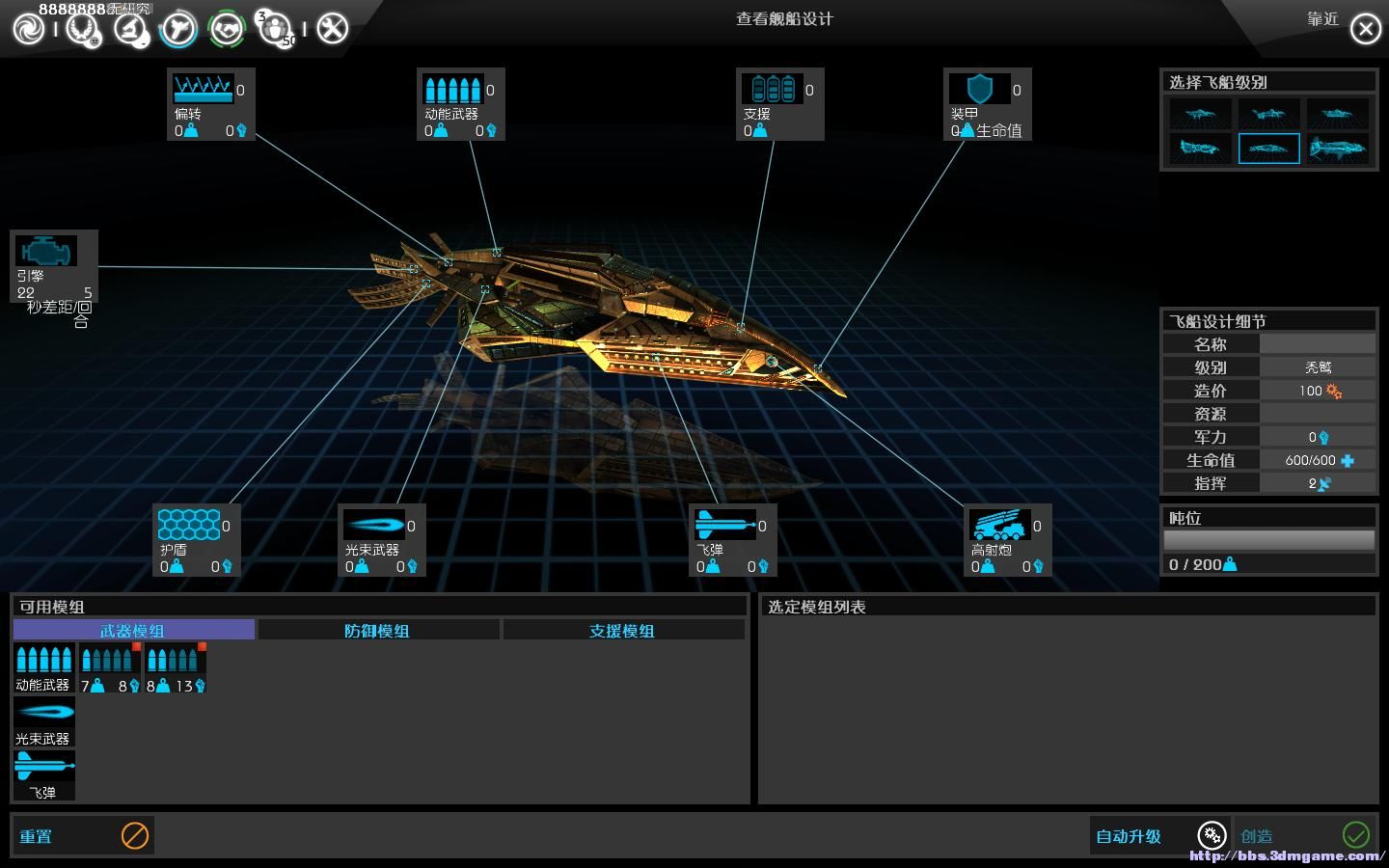The width and height of the screenshot is (1389, 868).
Task: Click the 飞船设计细节 panel header
Action: (x=1268, y=321)
